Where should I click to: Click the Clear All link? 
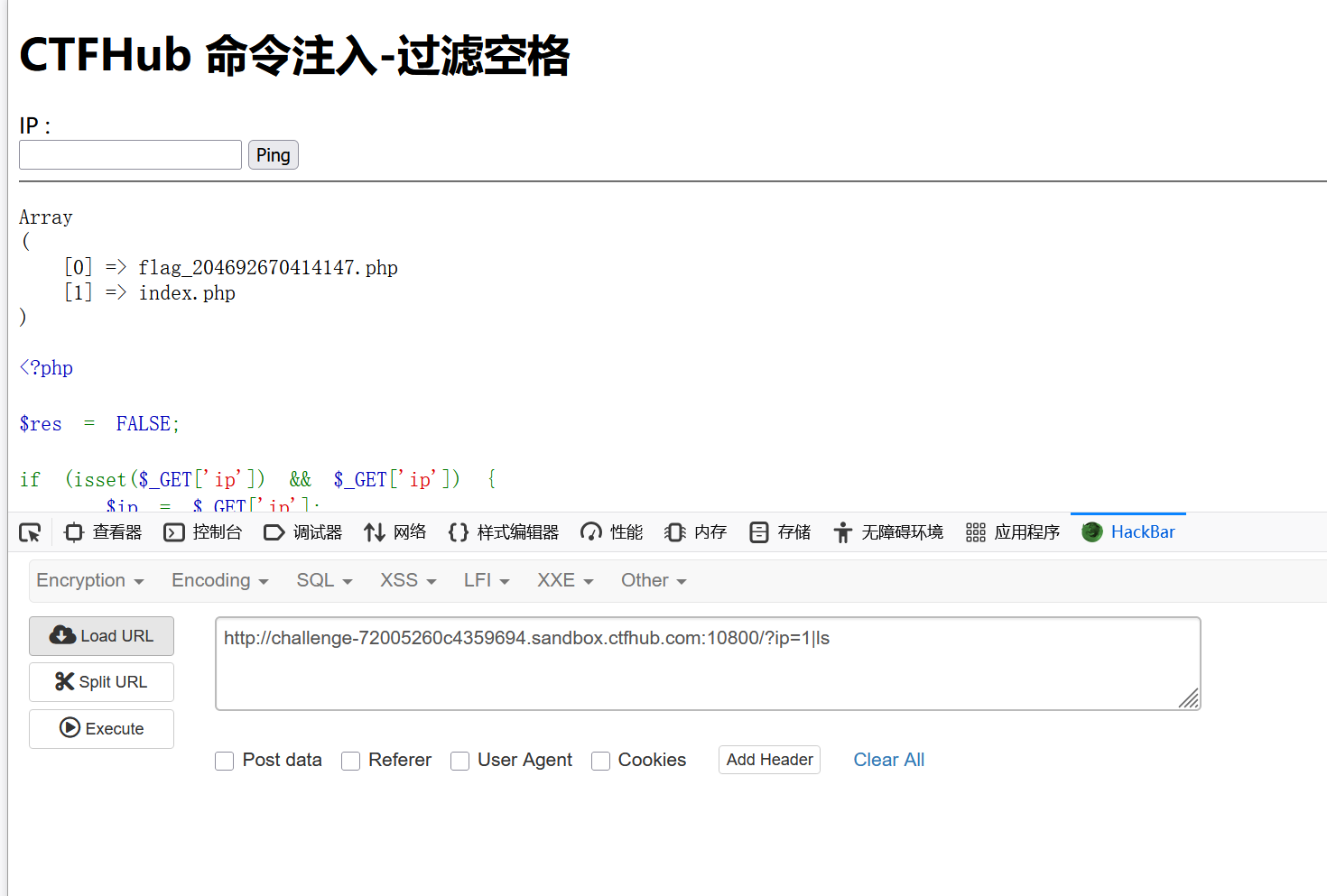(x=889, y=760)
